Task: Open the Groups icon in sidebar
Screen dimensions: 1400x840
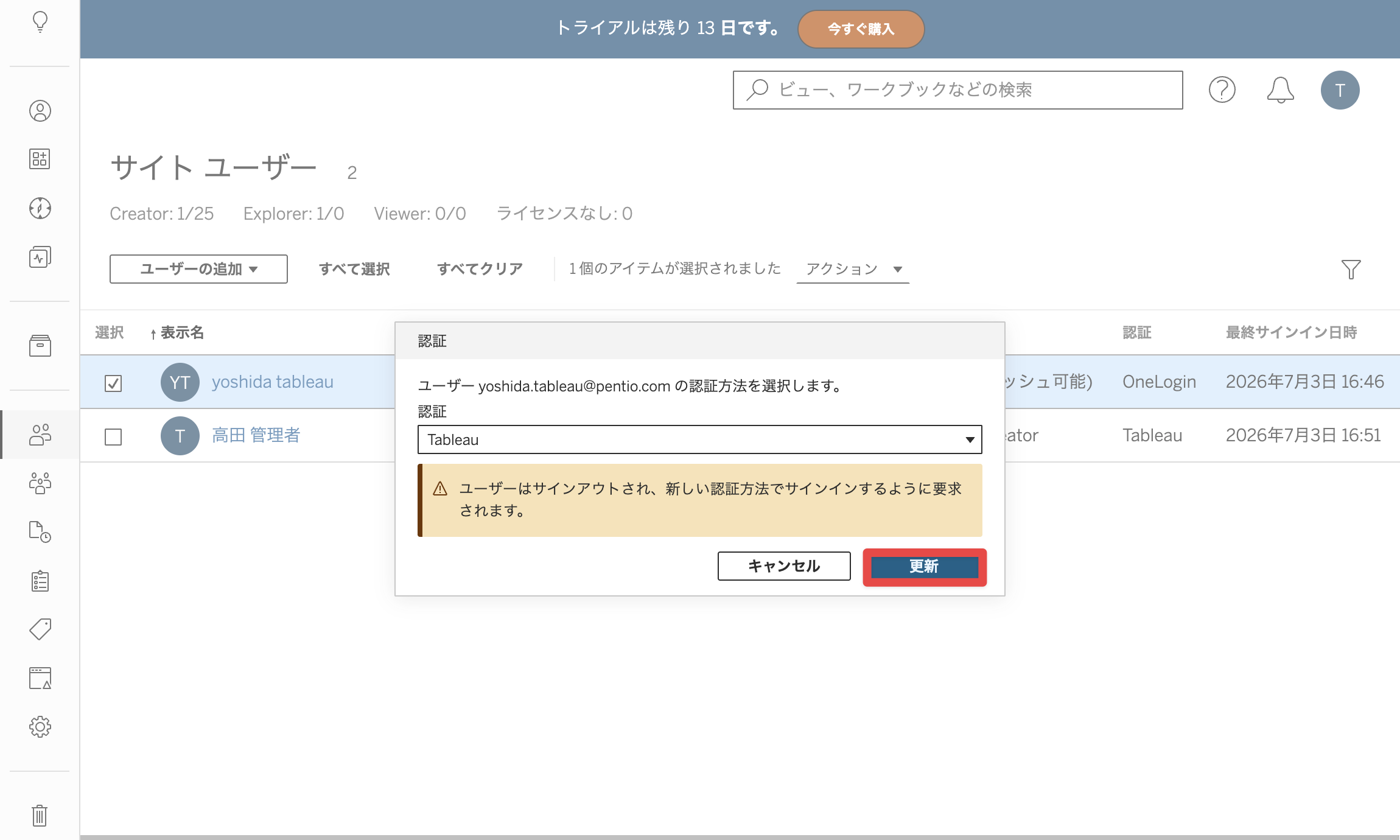Action: 40,483
